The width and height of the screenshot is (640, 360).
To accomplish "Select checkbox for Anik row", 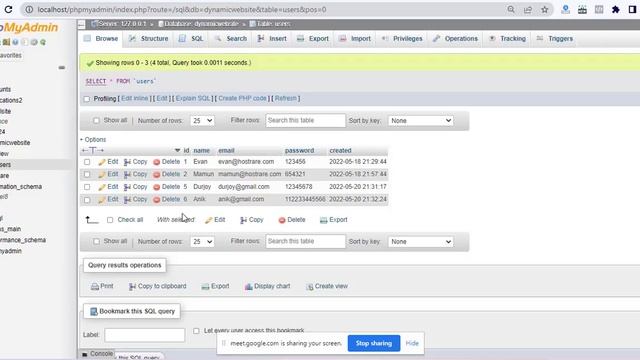I will (x=87, y=200).
